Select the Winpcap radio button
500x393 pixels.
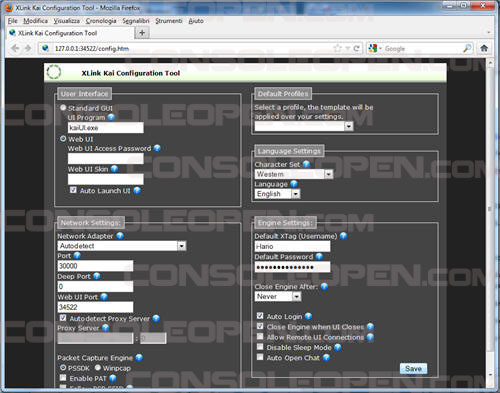[x=98, y=368]
